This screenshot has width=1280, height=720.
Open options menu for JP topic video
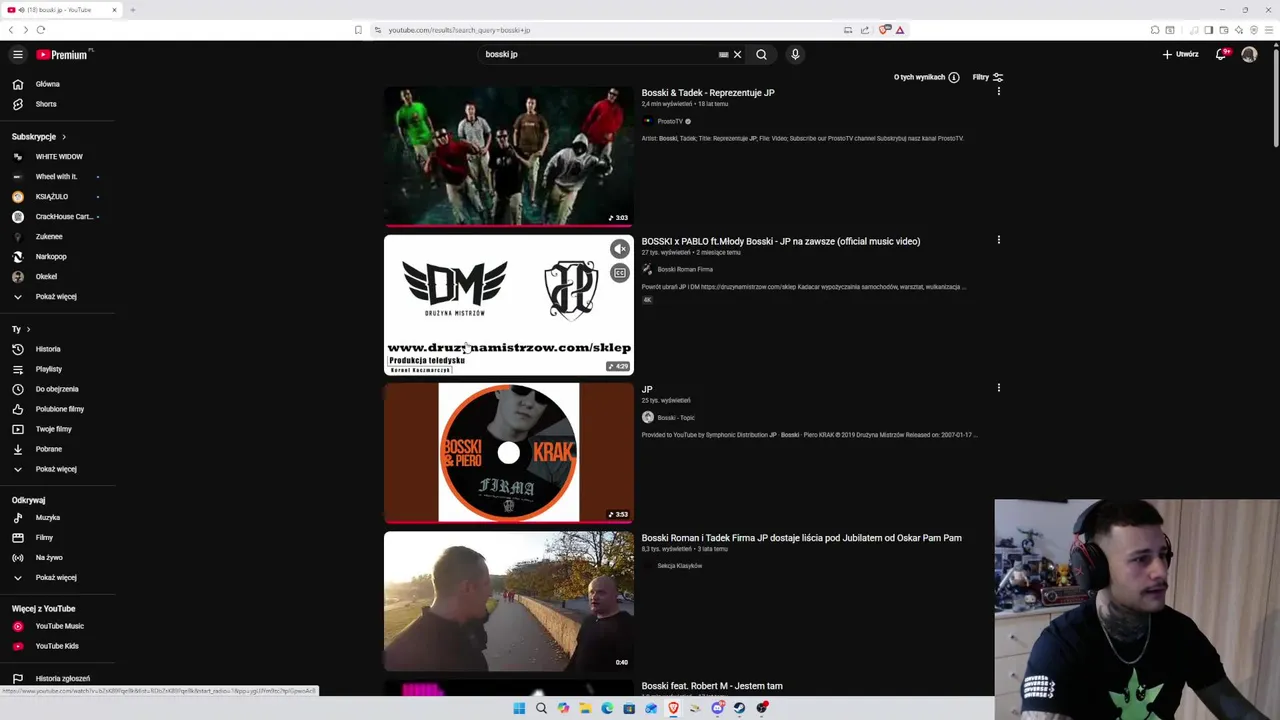coord(998,388)
